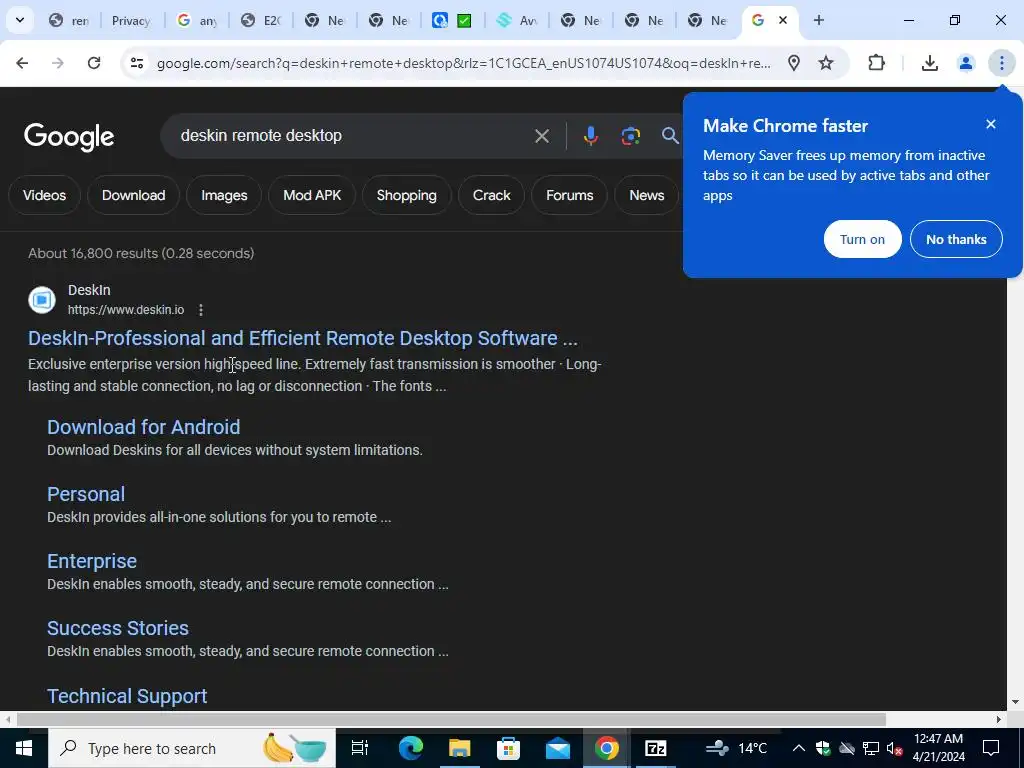The width and height of the screenshot is (1024, 768).
Task: Switch to the first 'ren' tab
Action: click(x=69, y=21)
